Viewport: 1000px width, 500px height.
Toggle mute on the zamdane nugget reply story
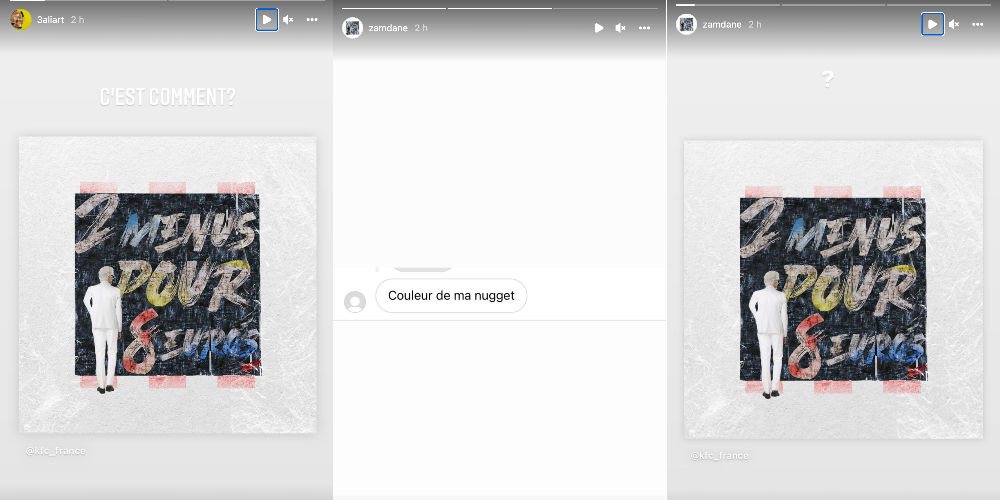621,28
